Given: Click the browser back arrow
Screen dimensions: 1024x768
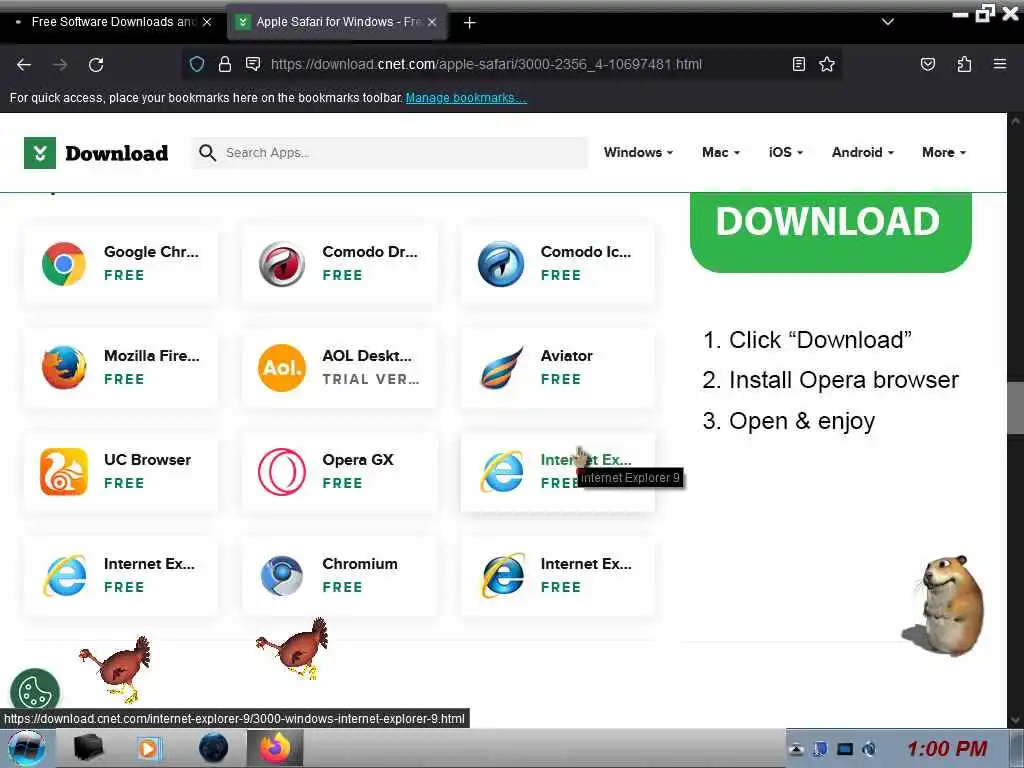Looking at the screenshot, I should [x=24, y=65].
